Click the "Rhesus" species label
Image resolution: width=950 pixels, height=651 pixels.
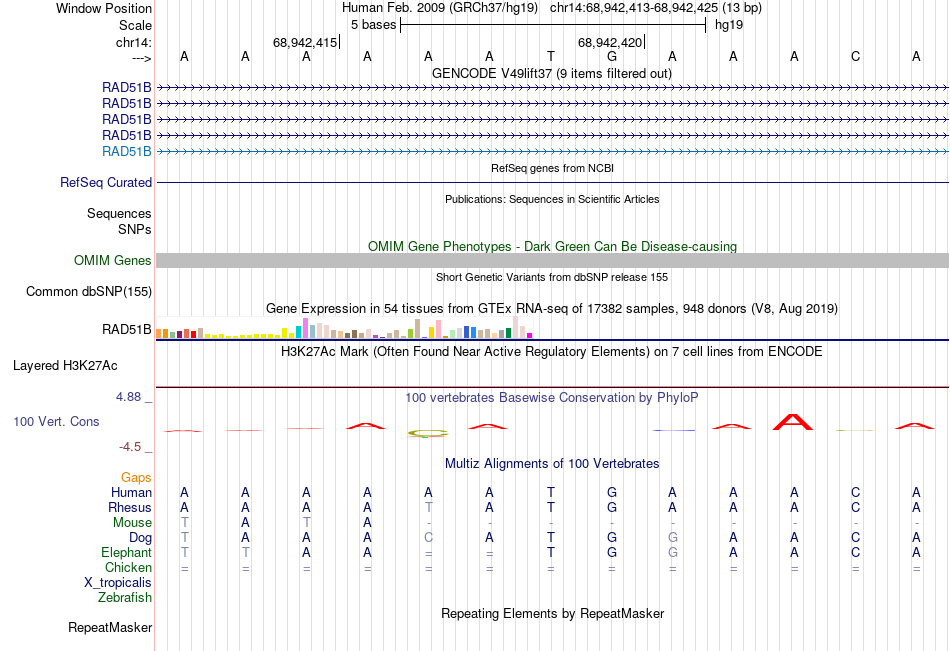[x=130, y=507]
